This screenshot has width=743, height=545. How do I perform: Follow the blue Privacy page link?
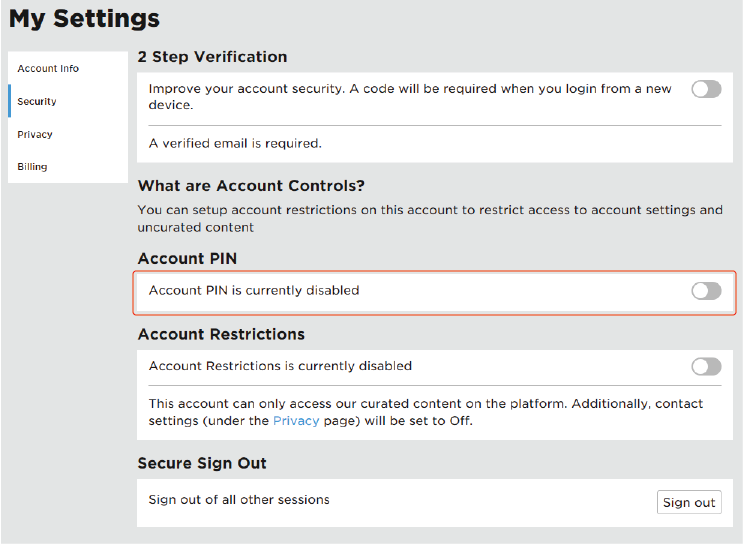click(296, 421)
